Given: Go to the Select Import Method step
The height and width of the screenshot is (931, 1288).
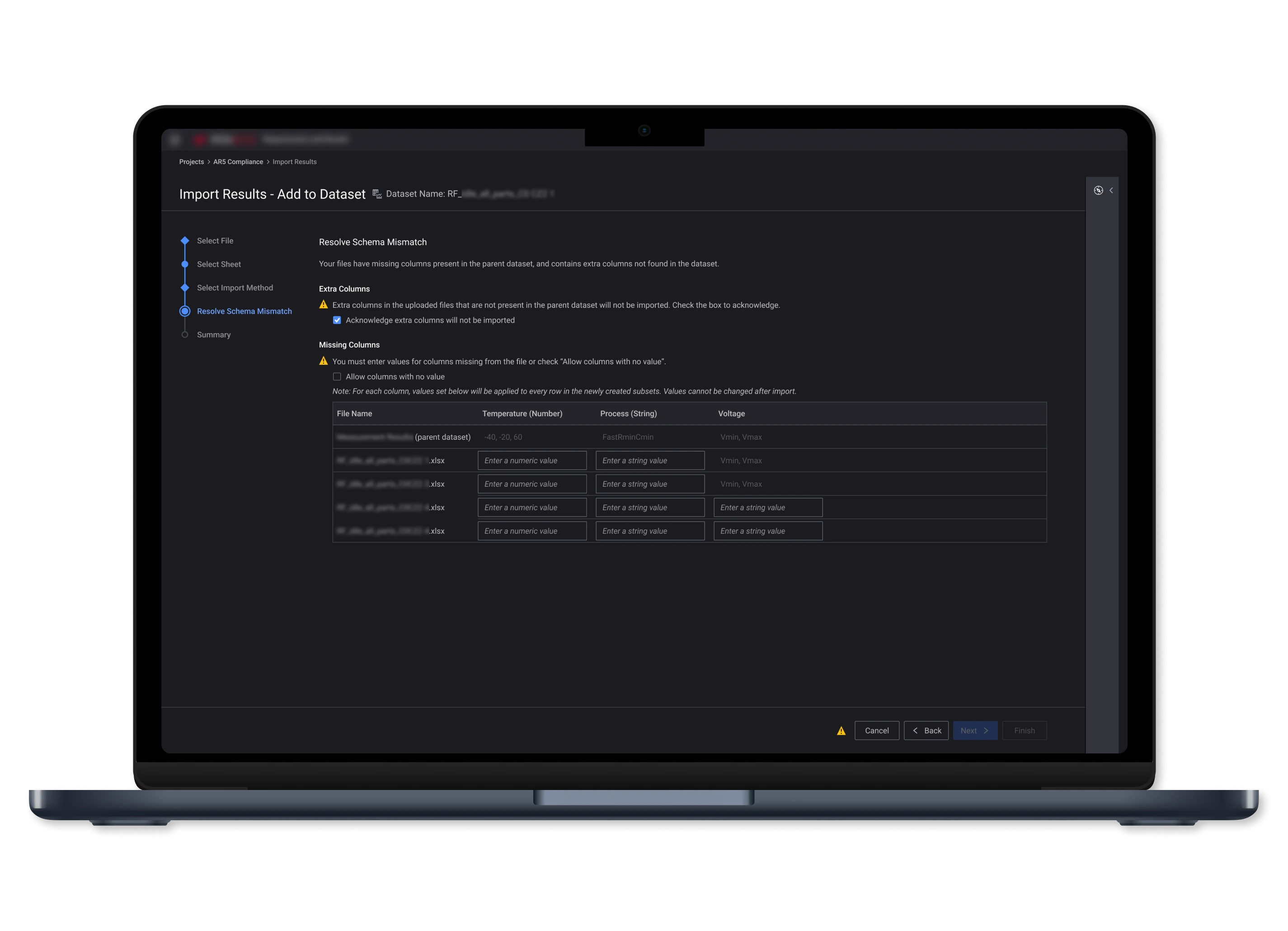Looking at the screenshot, I should pyautogui.click(x=235, y=288).
